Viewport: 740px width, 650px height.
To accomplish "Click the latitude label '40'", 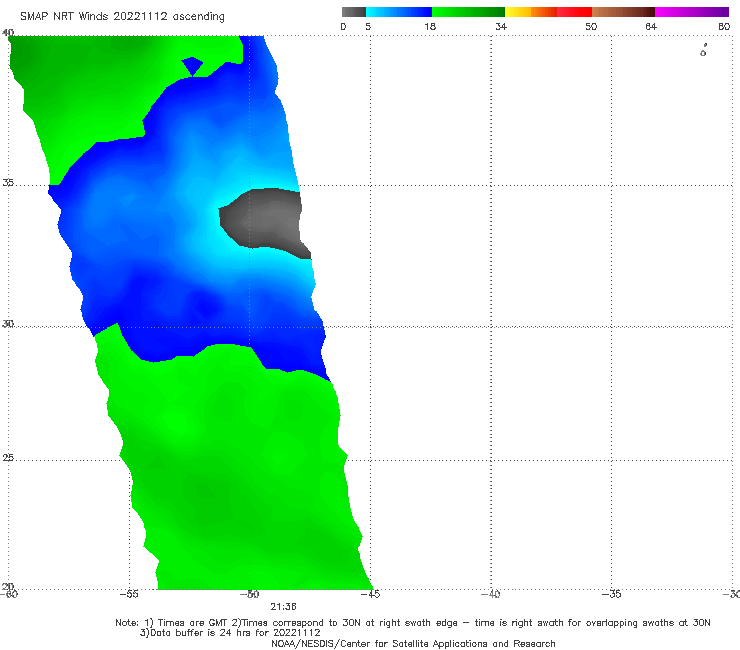I will [8, 32].
